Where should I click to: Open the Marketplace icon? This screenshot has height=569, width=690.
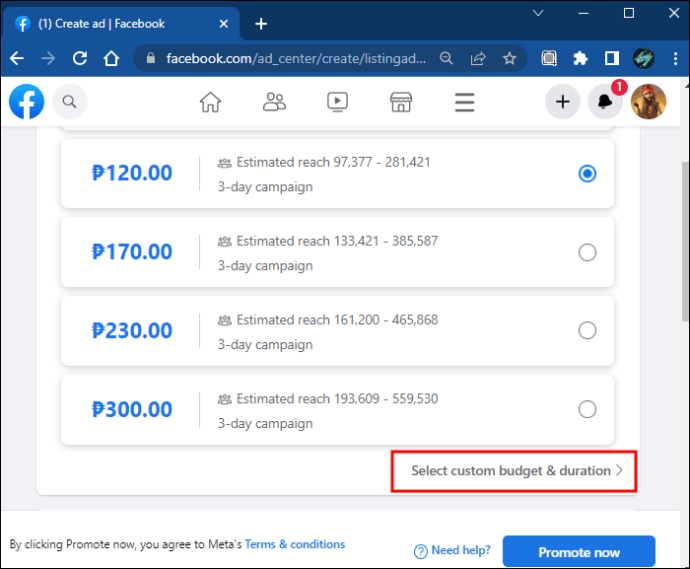coord(401,102)
